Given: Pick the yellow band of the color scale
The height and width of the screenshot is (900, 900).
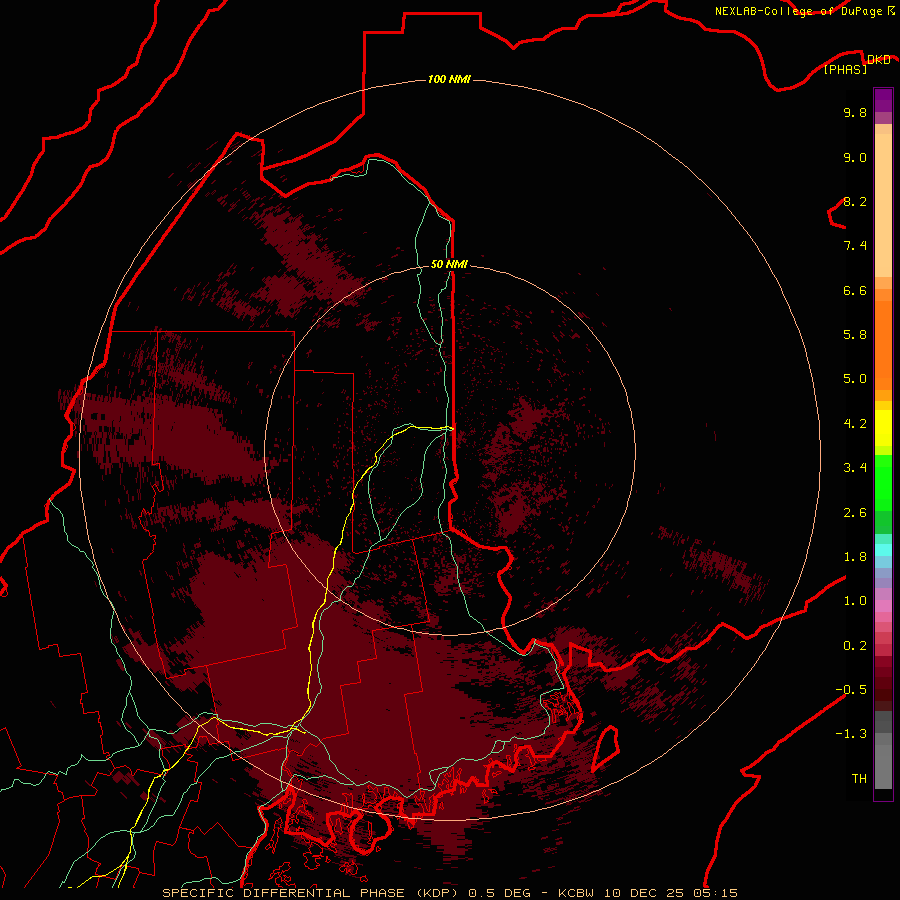Looking at the screenshot, I should click(x=883, y=428).
